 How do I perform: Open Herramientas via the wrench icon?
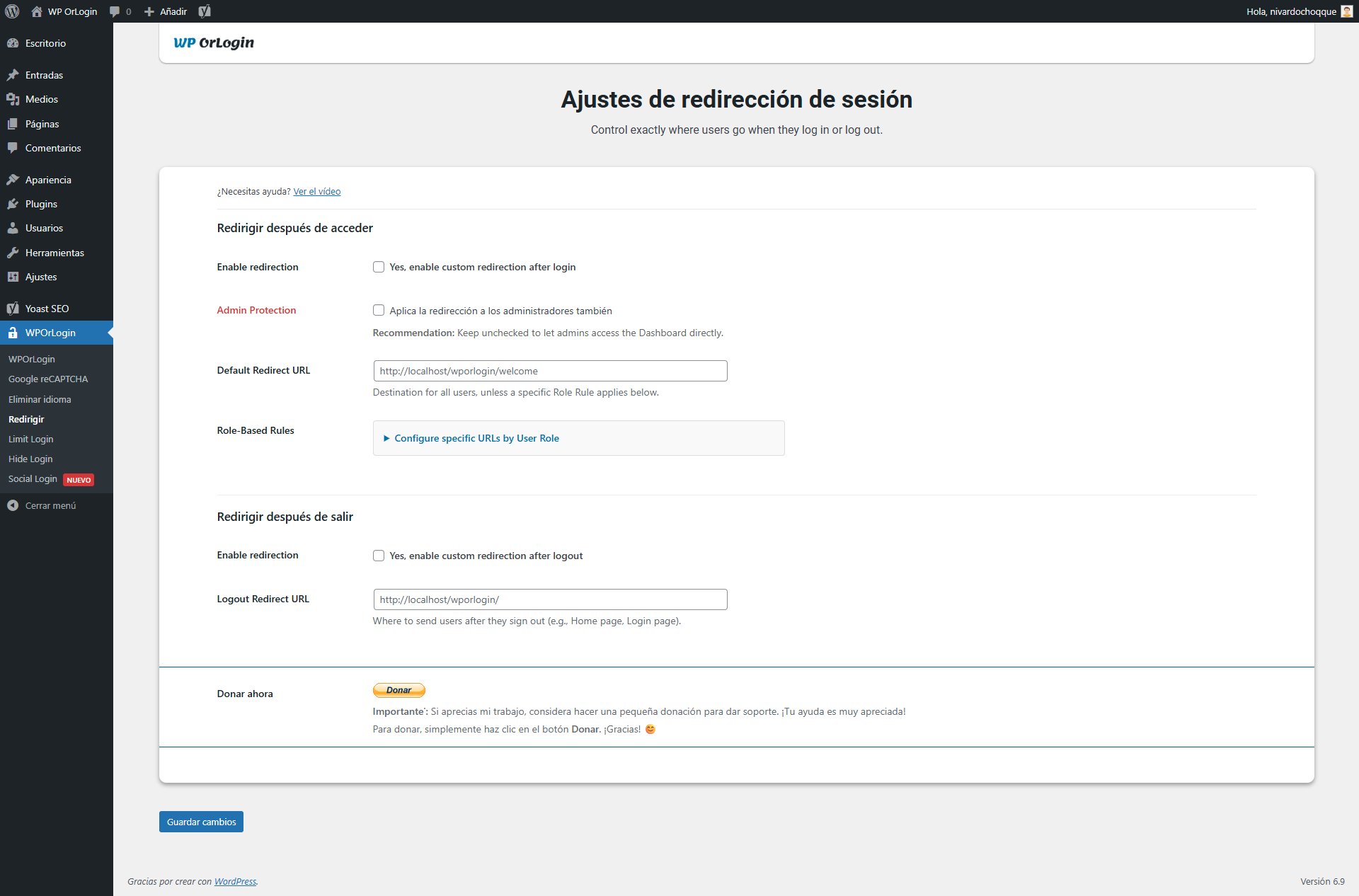13,252
